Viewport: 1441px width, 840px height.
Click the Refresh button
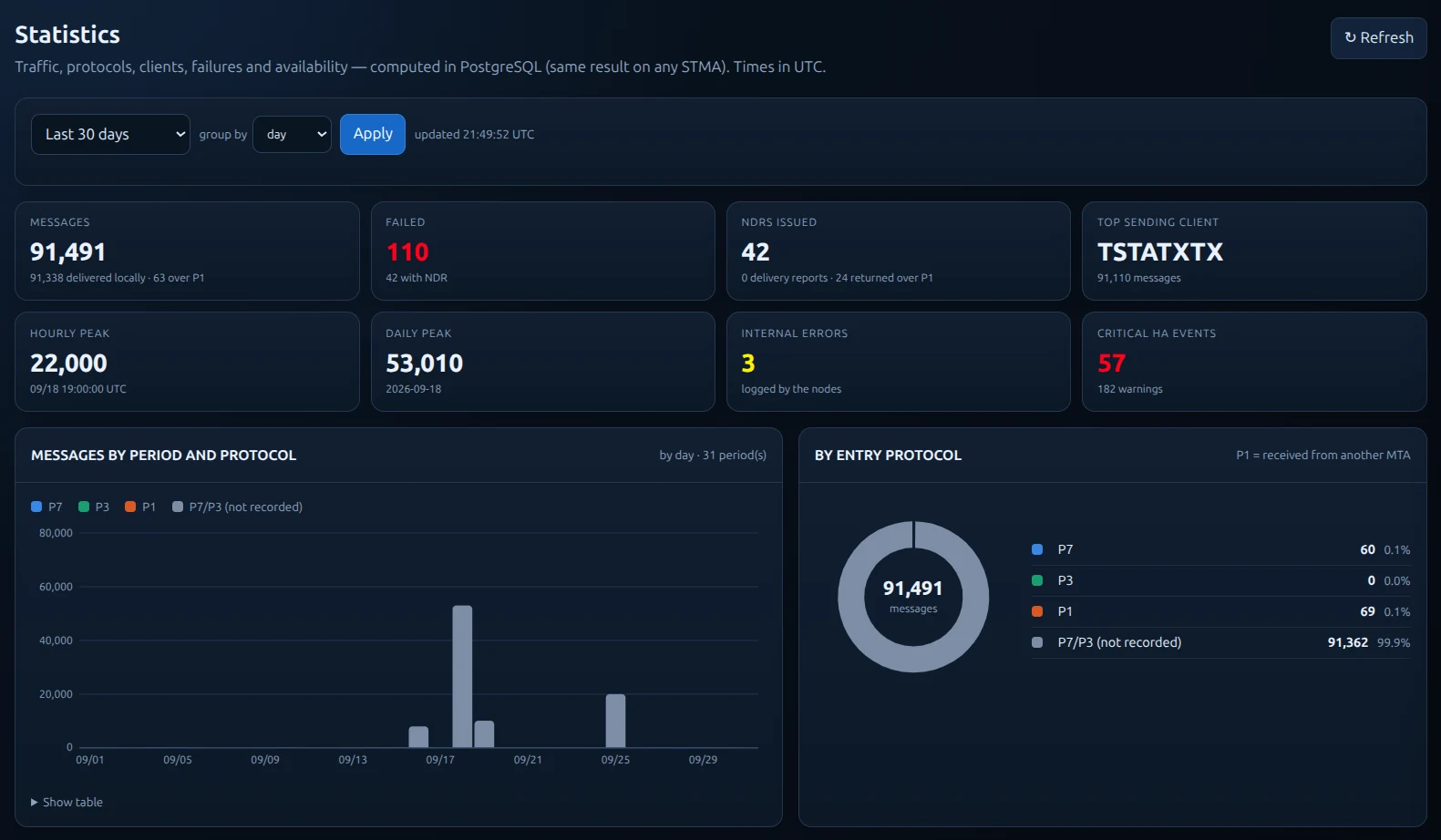coord(1378,38)
